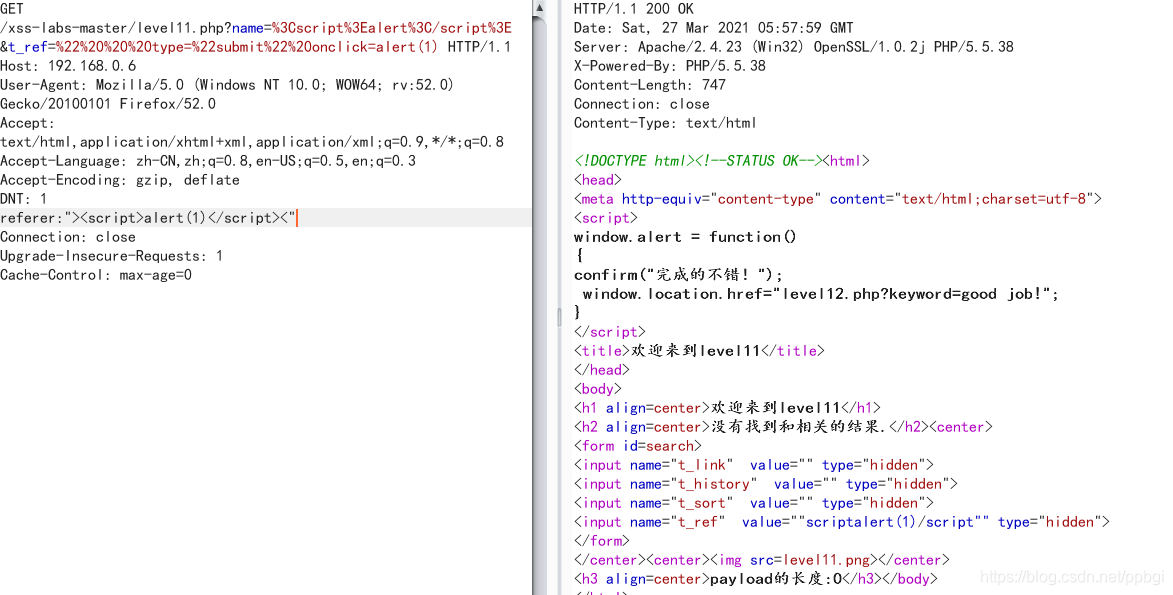
Task: Click the Gecko/20100101 Firefox/52.0 line
Action: pyautogui.click(x=108, y=104)
